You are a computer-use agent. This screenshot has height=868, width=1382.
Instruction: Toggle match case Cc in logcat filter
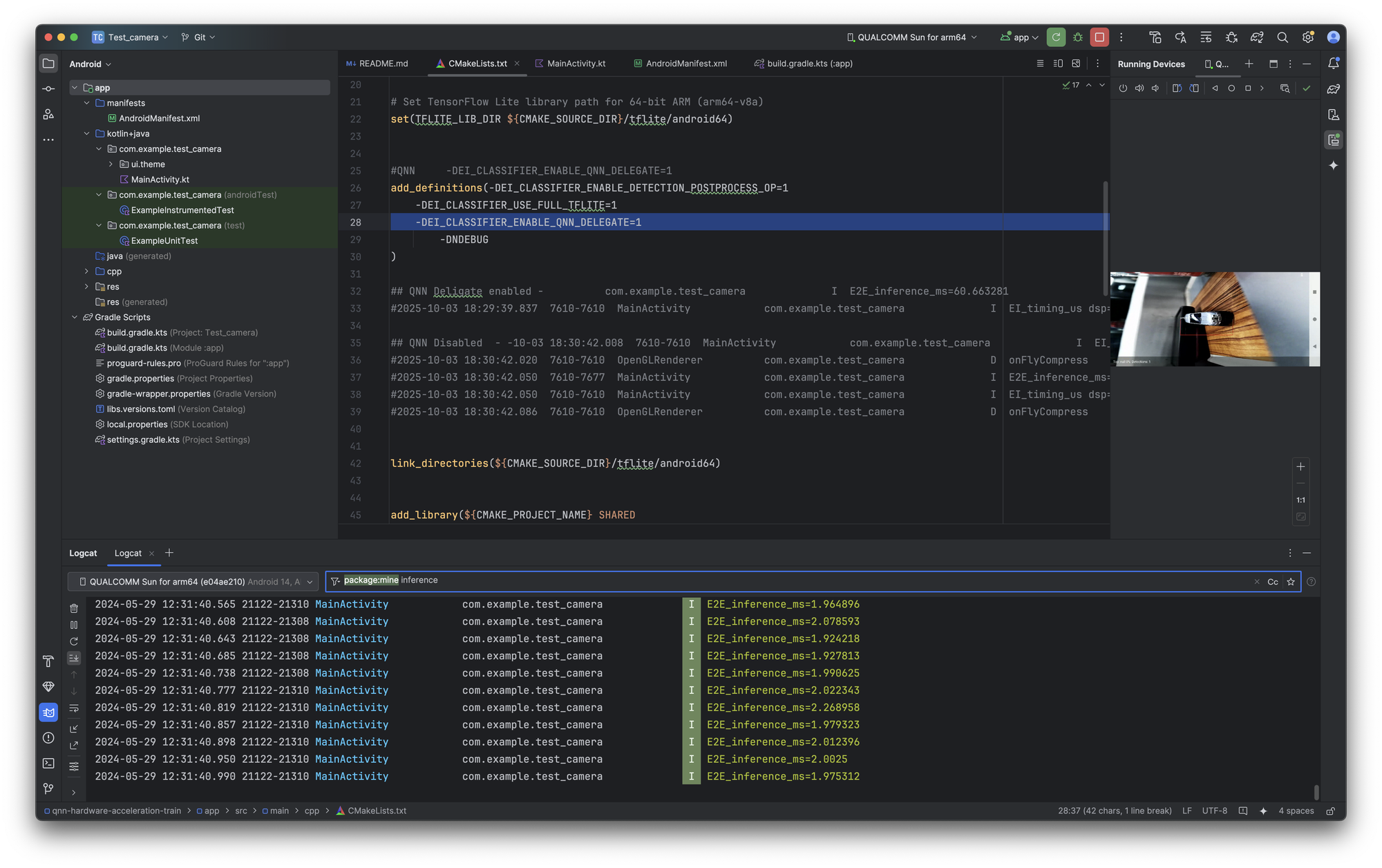pos(1273,582)
